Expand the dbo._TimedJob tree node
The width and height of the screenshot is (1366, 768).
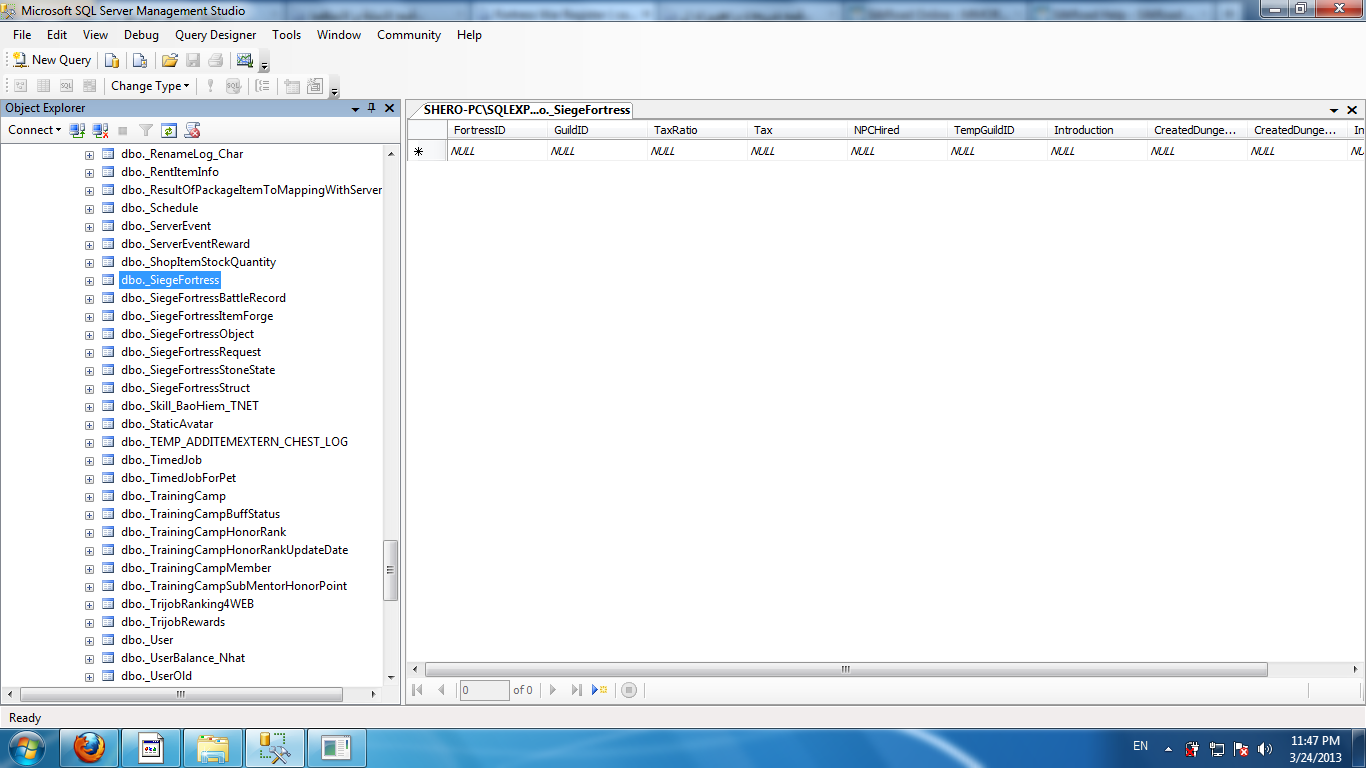(x=89, y=461)
